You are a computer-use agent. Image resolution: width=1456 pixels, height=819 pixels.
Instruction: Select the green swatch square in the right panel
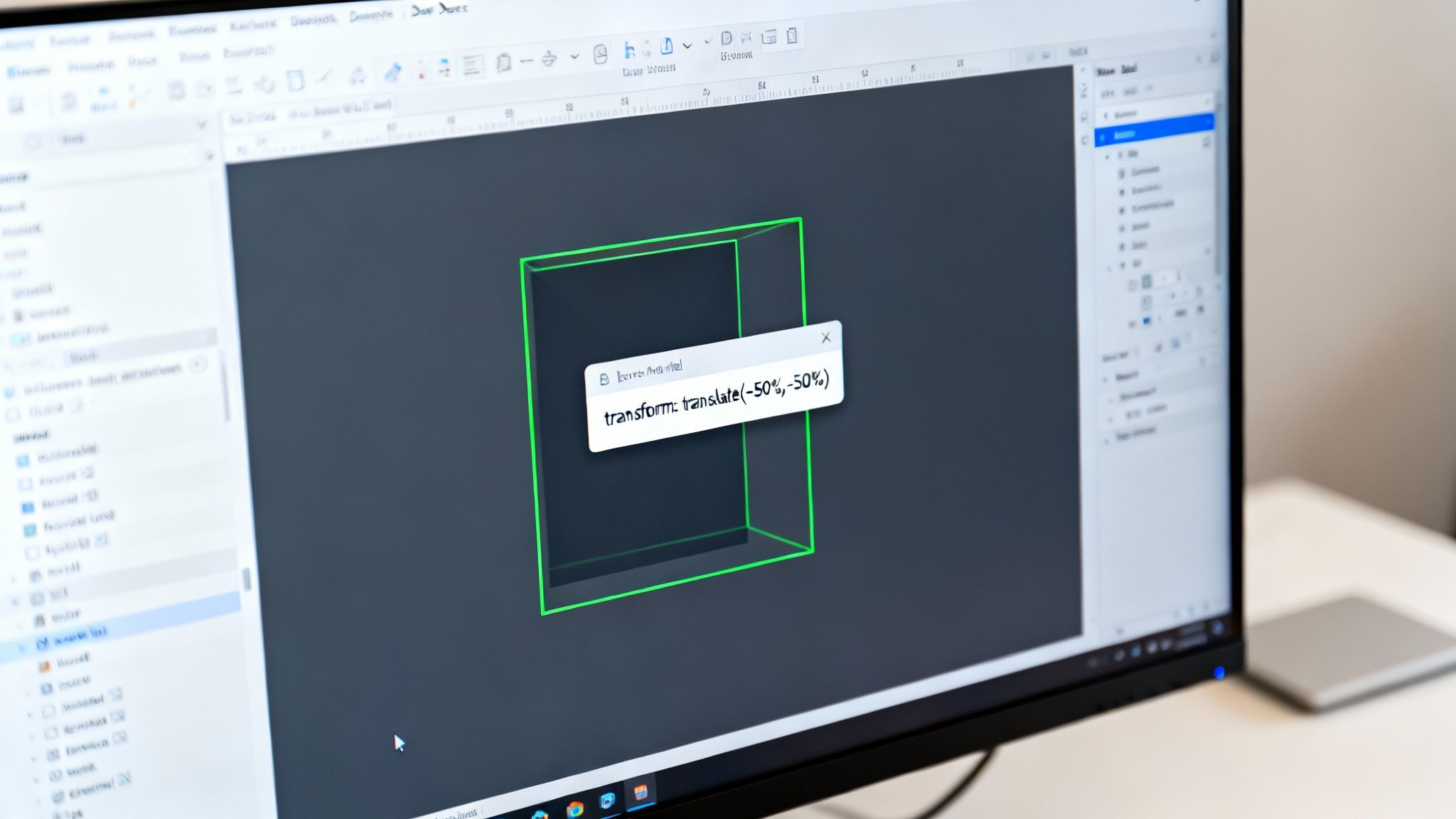pos(1147,280)
